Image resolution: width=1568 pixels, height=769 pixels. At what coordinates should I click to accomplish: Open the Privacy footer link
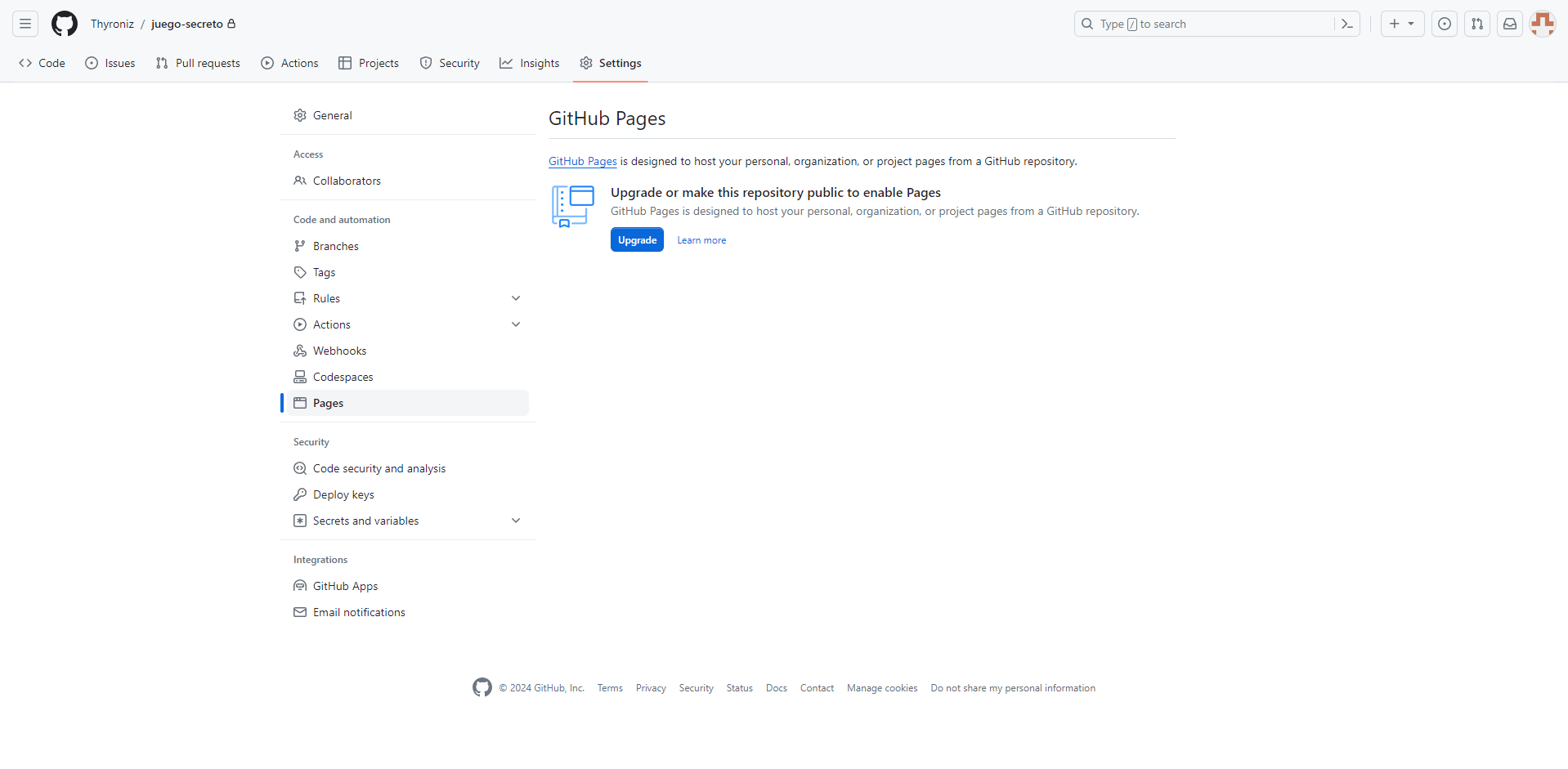coord(651,688)
